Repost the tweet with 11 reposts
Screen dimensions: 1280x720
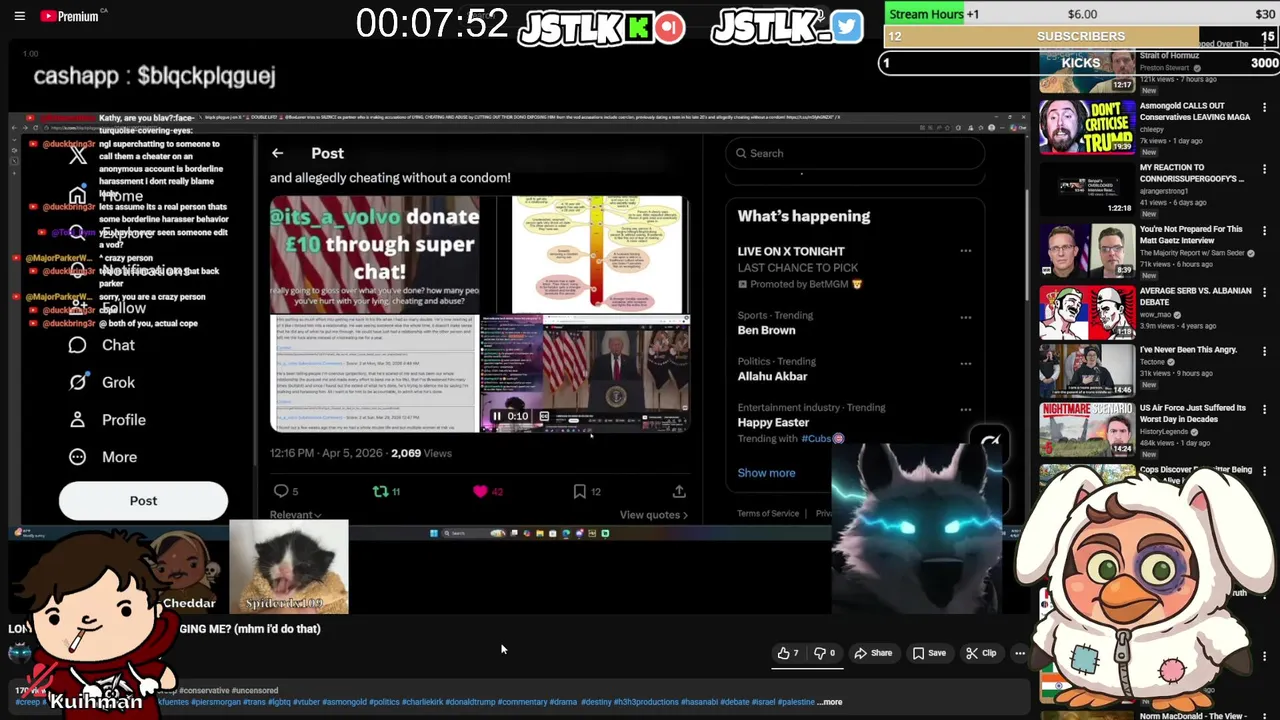tap(380, 491)
